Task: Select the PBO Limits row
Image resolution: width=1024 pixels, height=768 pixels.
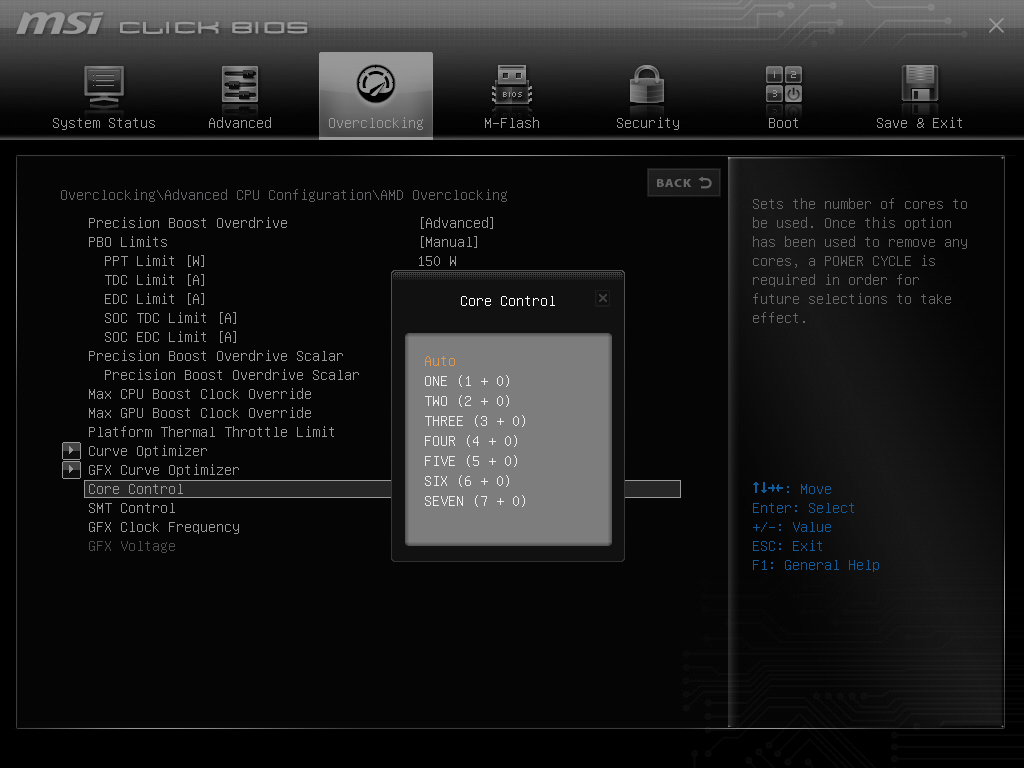Action: [127, 242]
